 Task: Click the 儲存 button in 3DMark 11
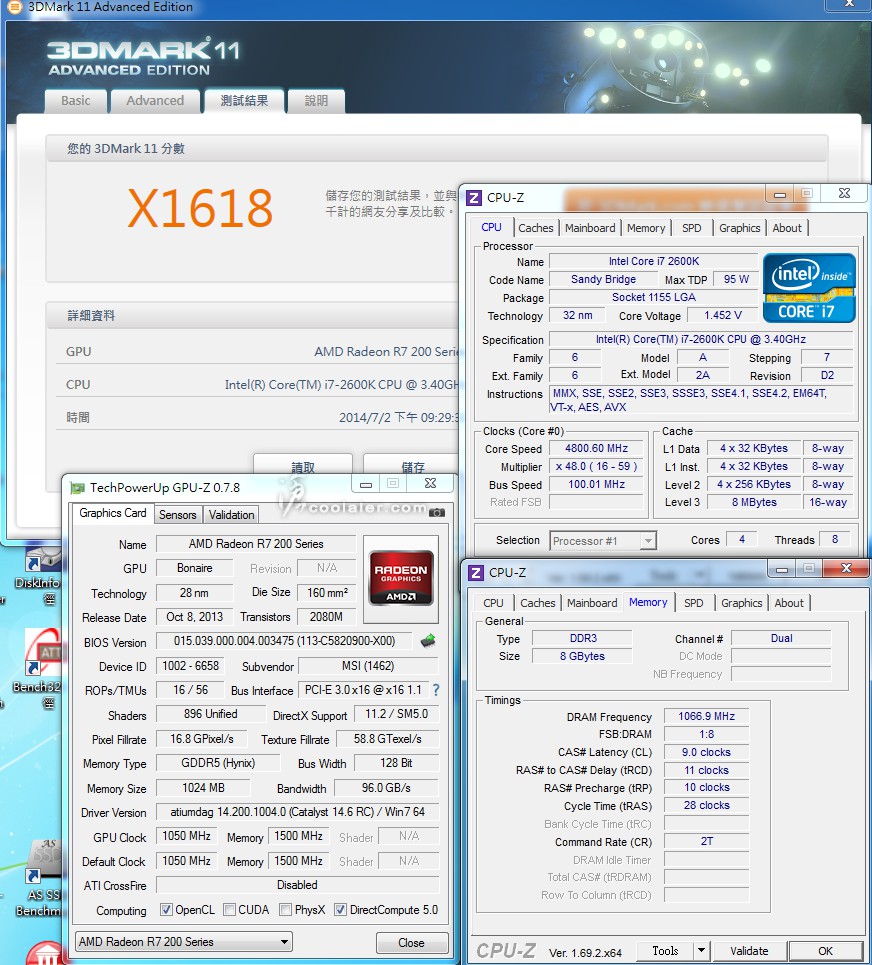pyautogui.click(x=412, y=466)
